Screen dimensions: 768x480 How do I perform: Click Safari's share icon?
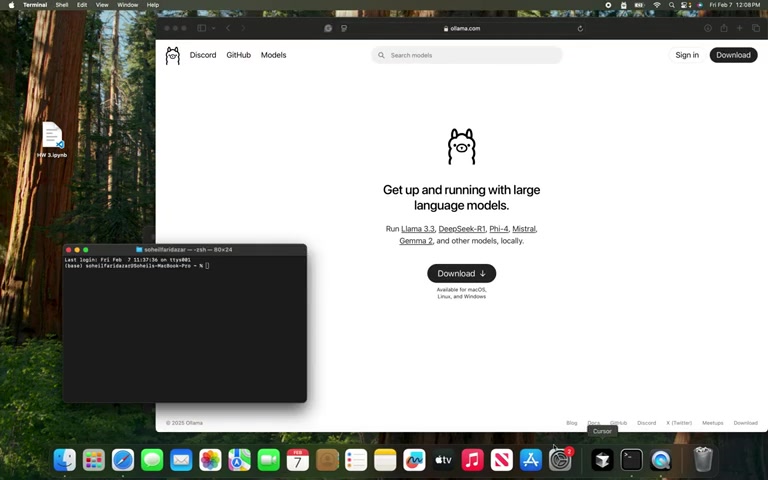pos(724,28)
